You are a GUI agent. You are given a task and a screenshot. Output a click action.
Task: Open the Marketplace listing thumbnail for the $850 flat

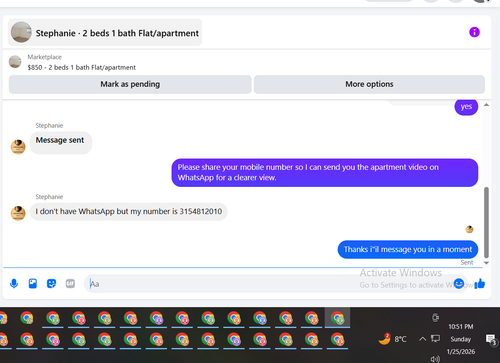(x=15, y=62)
